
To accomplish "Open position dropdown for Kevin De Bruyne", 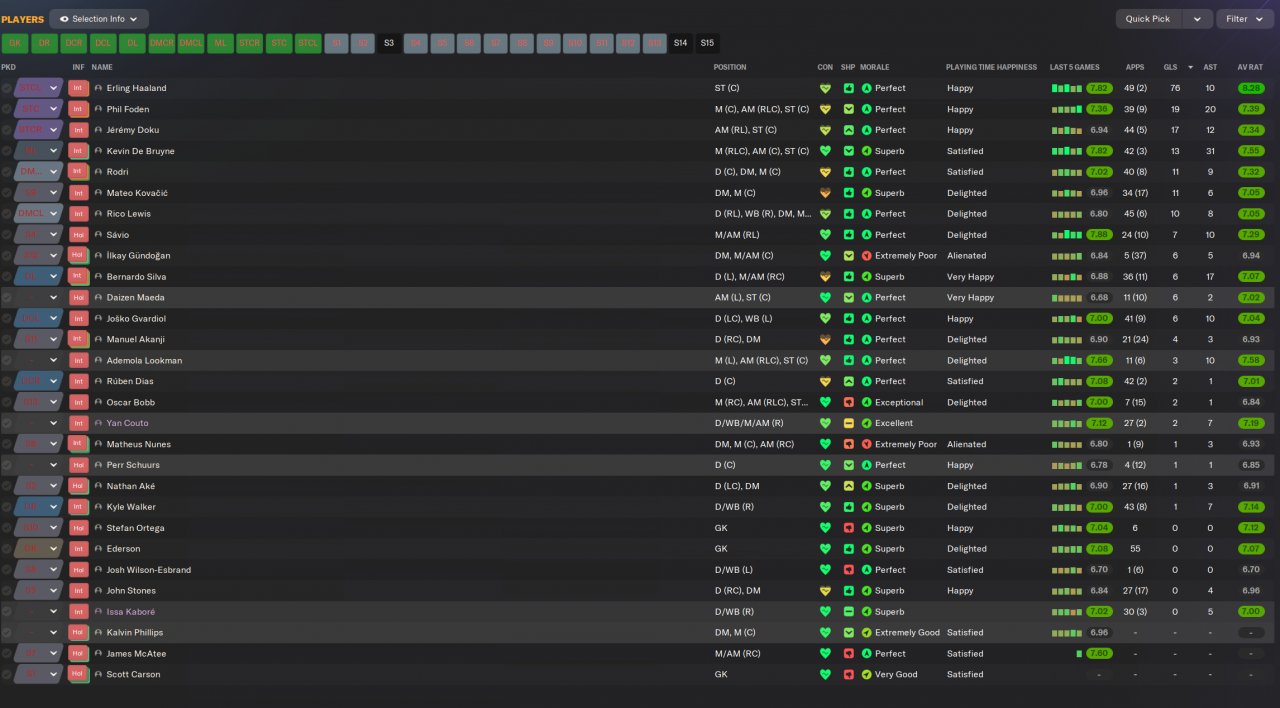I will pos(54,151).
